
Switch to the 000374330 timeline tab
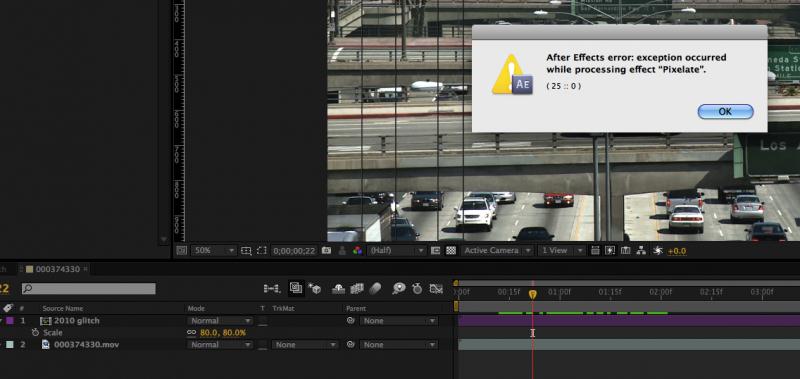[x=57, y=269]
